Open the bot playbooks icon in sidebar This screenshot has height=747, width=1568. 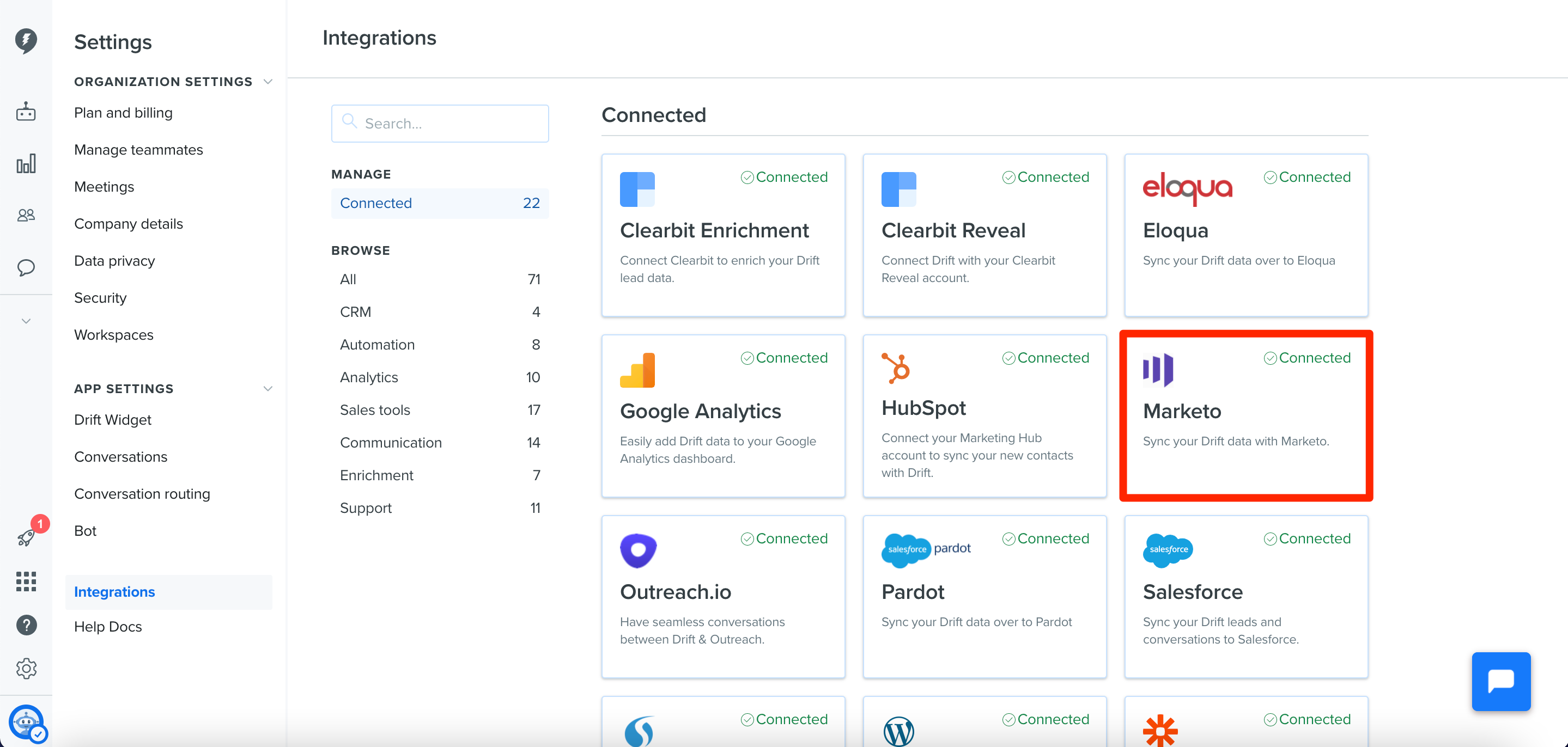coord(26,112)
